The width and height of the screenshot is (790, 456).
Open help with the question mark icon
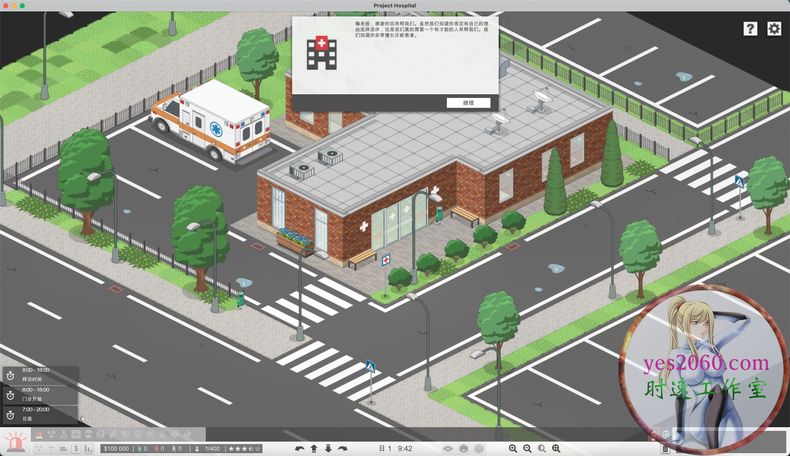(x=750, y=29)
